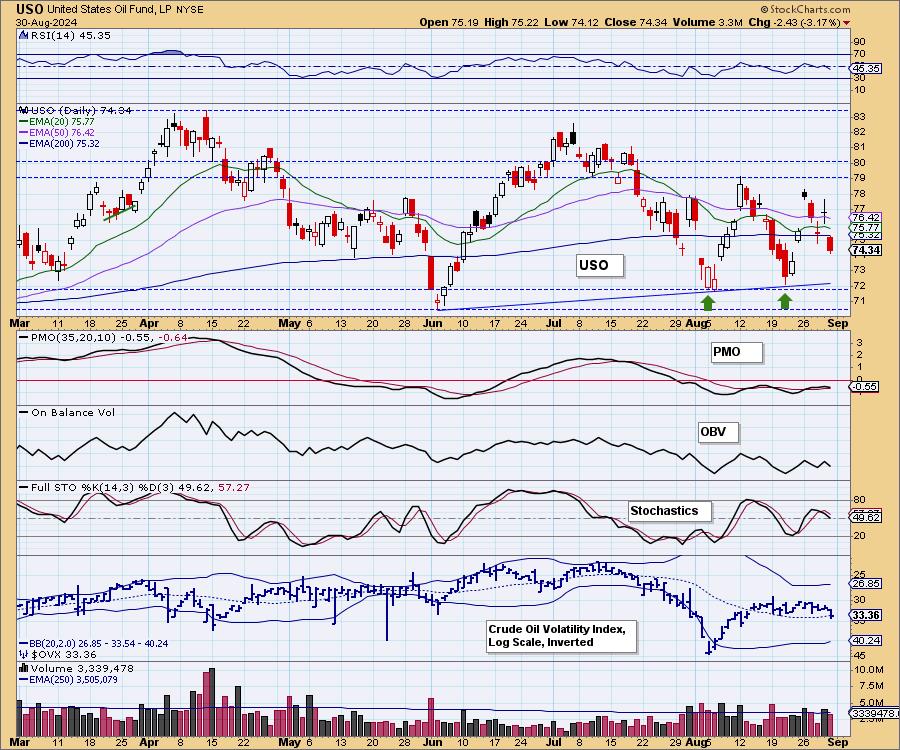Click the Crude Oil Volatility Index annotation box
Image resolution: width=900 pixels, height=750 pixels.
(x=561, y=636)
